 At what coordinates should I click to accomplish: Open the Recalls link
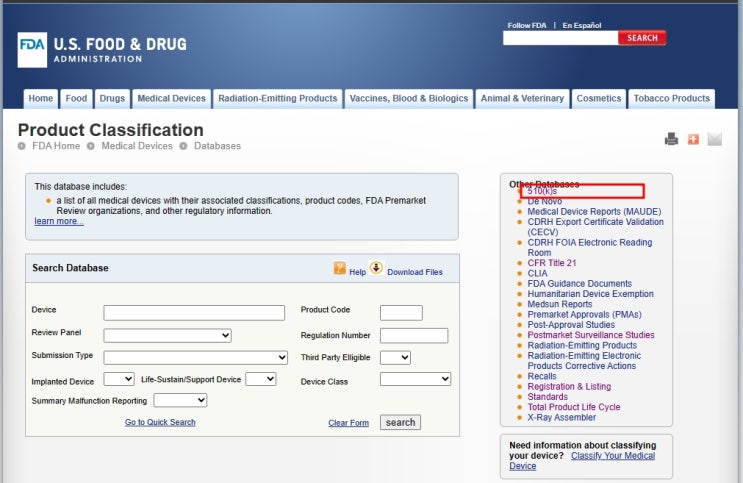coord(542,376)
